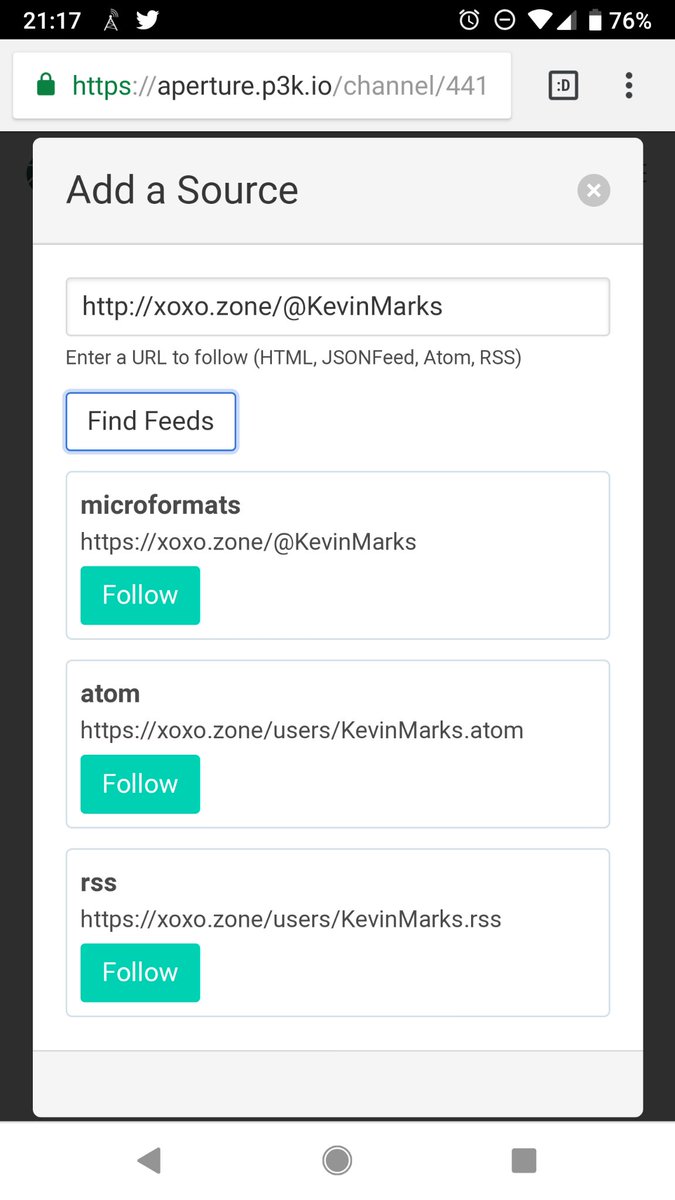Close the Add a Source dialog
This screenshot has width=675, height=1200.
pyautogui.click(x=593, y=190)
